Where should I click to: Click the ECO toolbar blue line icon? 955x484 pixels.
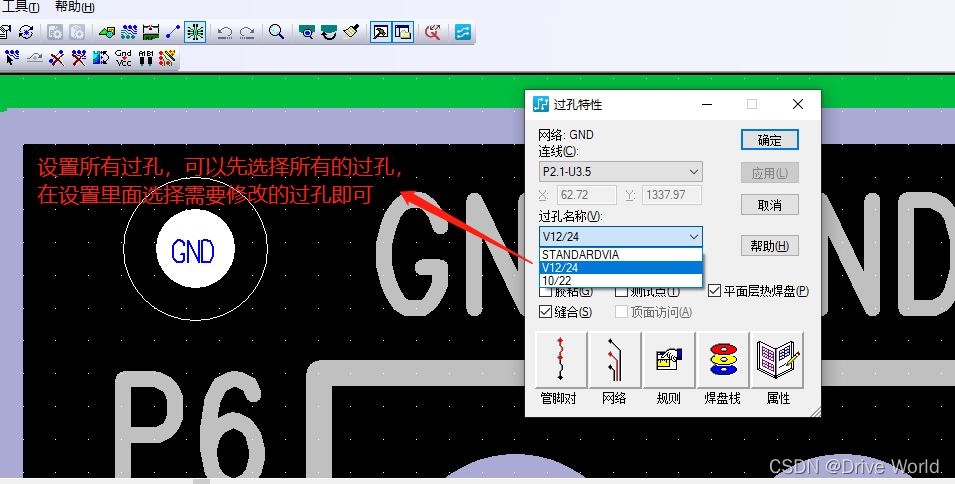173,32
